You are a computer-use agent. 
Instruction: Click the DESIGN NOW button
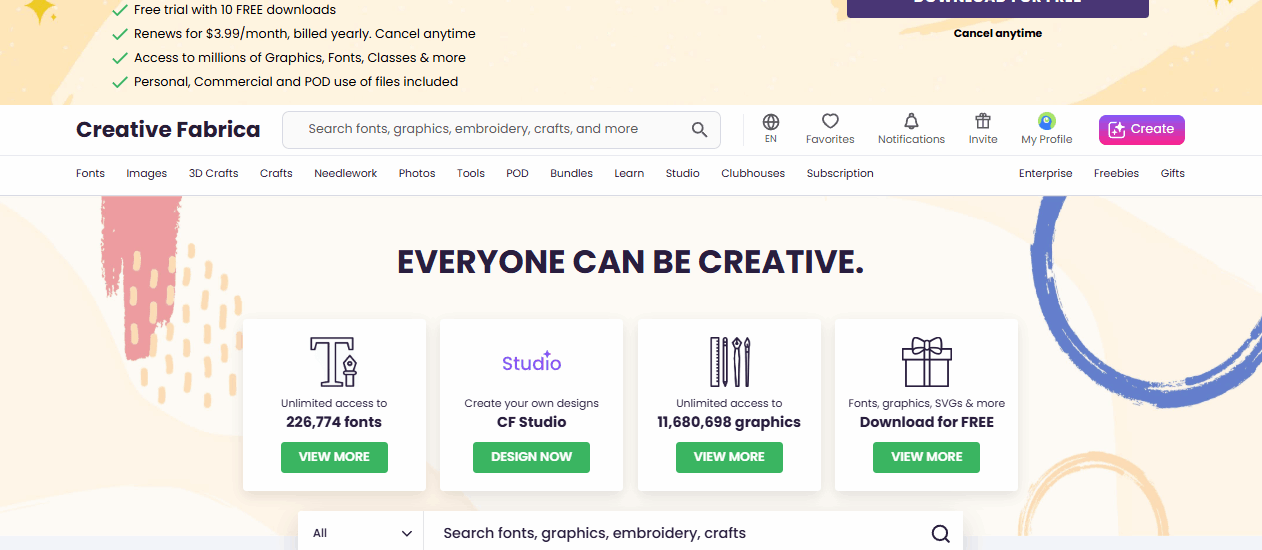(x=531, y=457)
